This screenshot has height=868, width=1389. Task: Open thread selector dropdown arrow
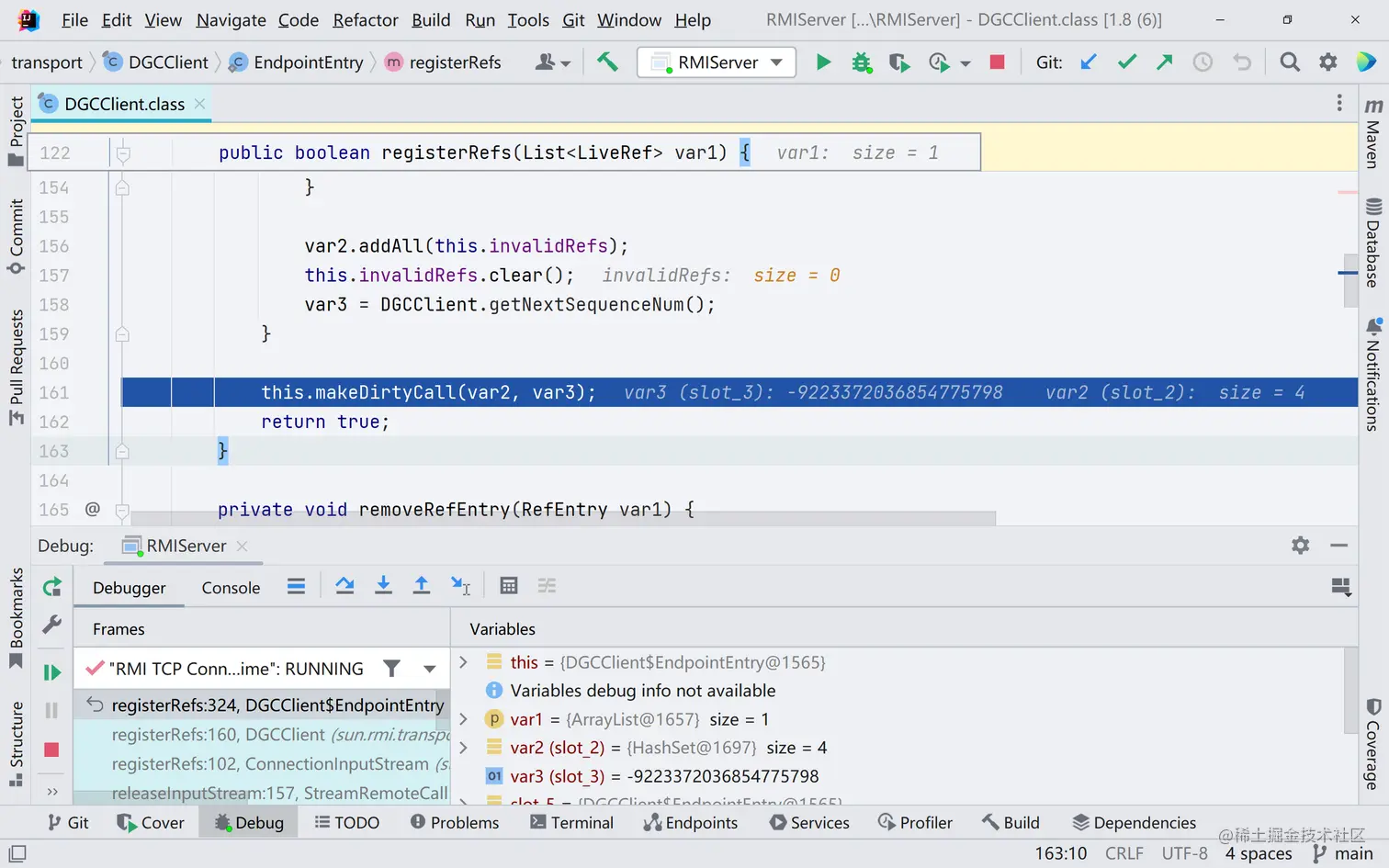pyautogui.click(x=429, y=669)
